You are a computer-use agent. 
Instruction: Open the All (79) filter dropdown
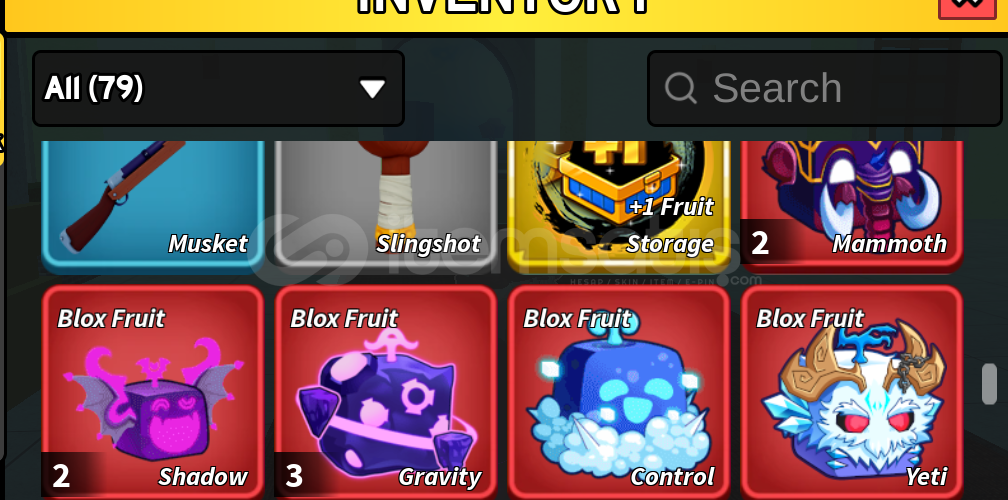[x=219, y=89]
